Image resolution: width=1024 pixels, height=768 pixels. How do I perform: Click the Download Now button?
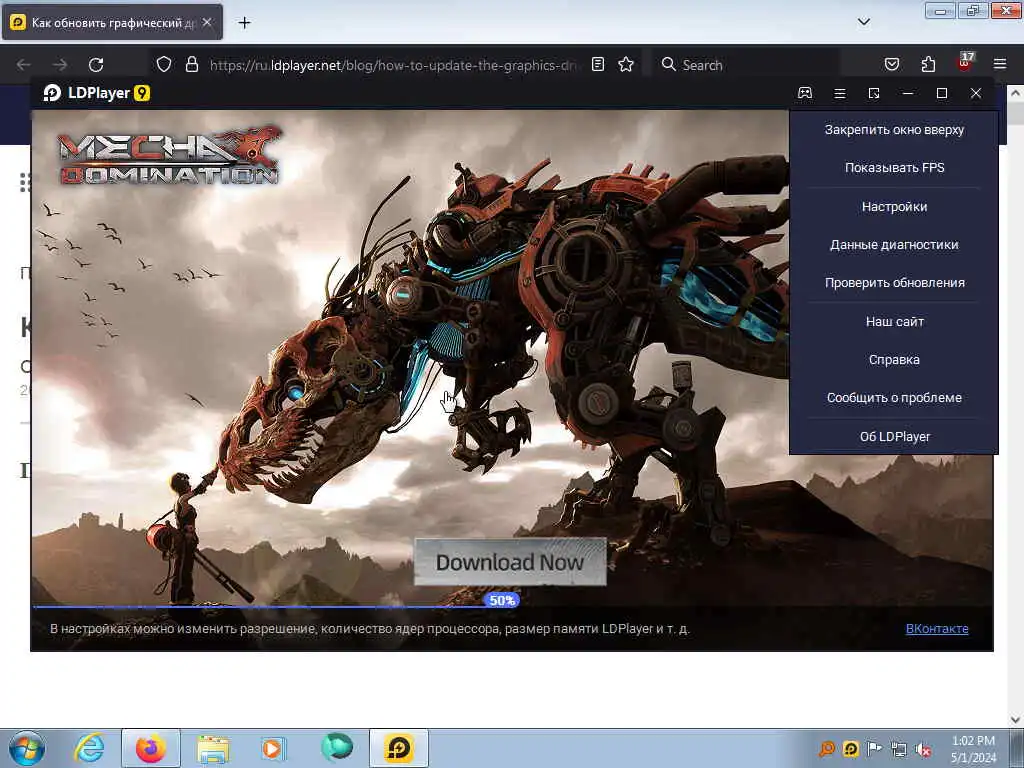[510, 562]
